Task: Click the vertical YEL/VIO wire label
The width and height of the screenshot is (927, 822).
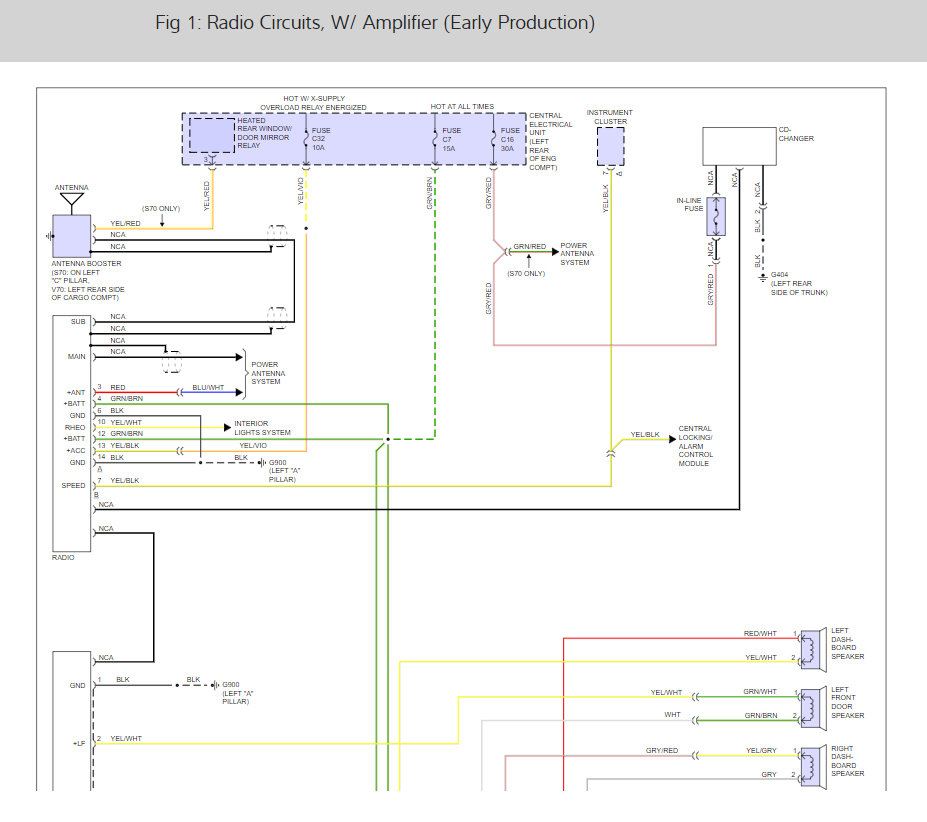Action: pyautogui.click(x=300, y=191)
